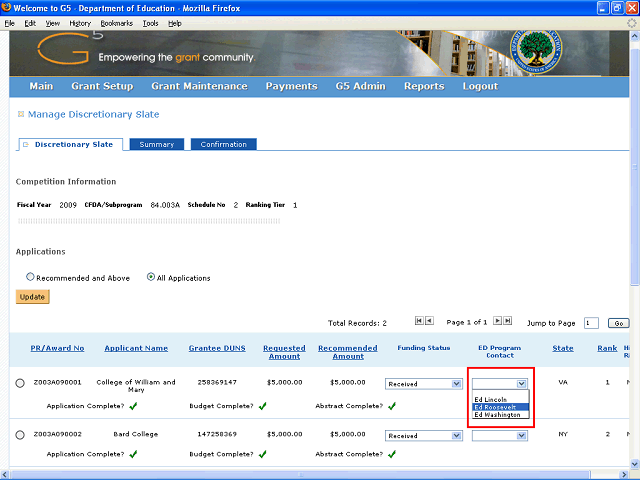Go to the first page of records

point(418,321)
